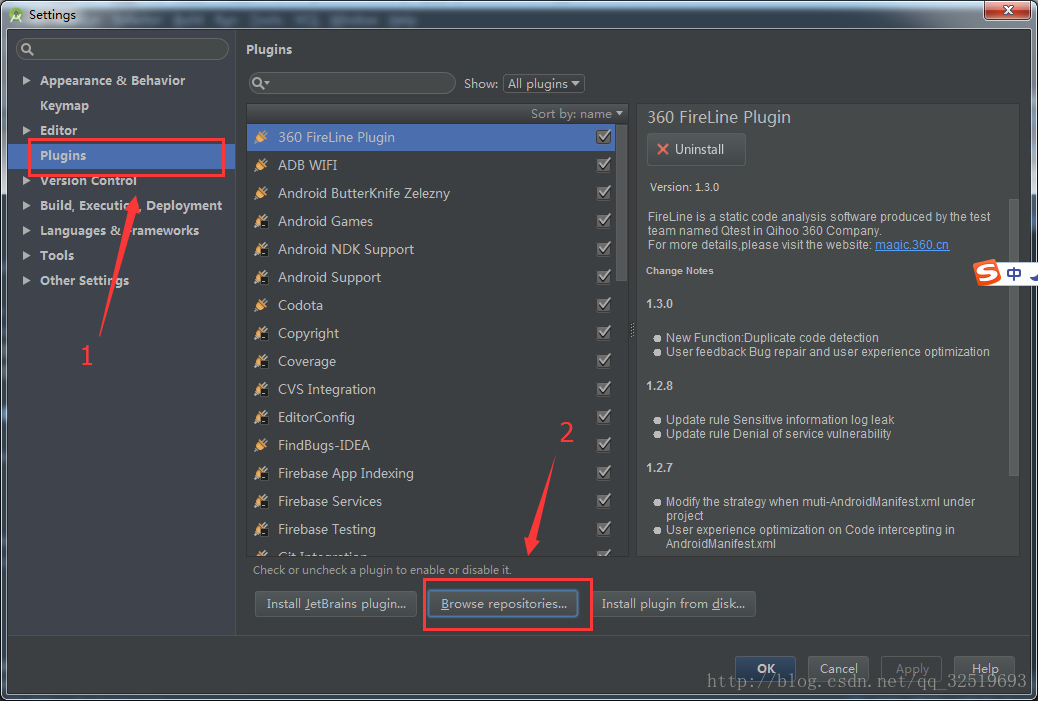This screenshot has height=701, width=1038.
Task: Expand Languages & Frameworks arrow
Action: click(26, 230)
